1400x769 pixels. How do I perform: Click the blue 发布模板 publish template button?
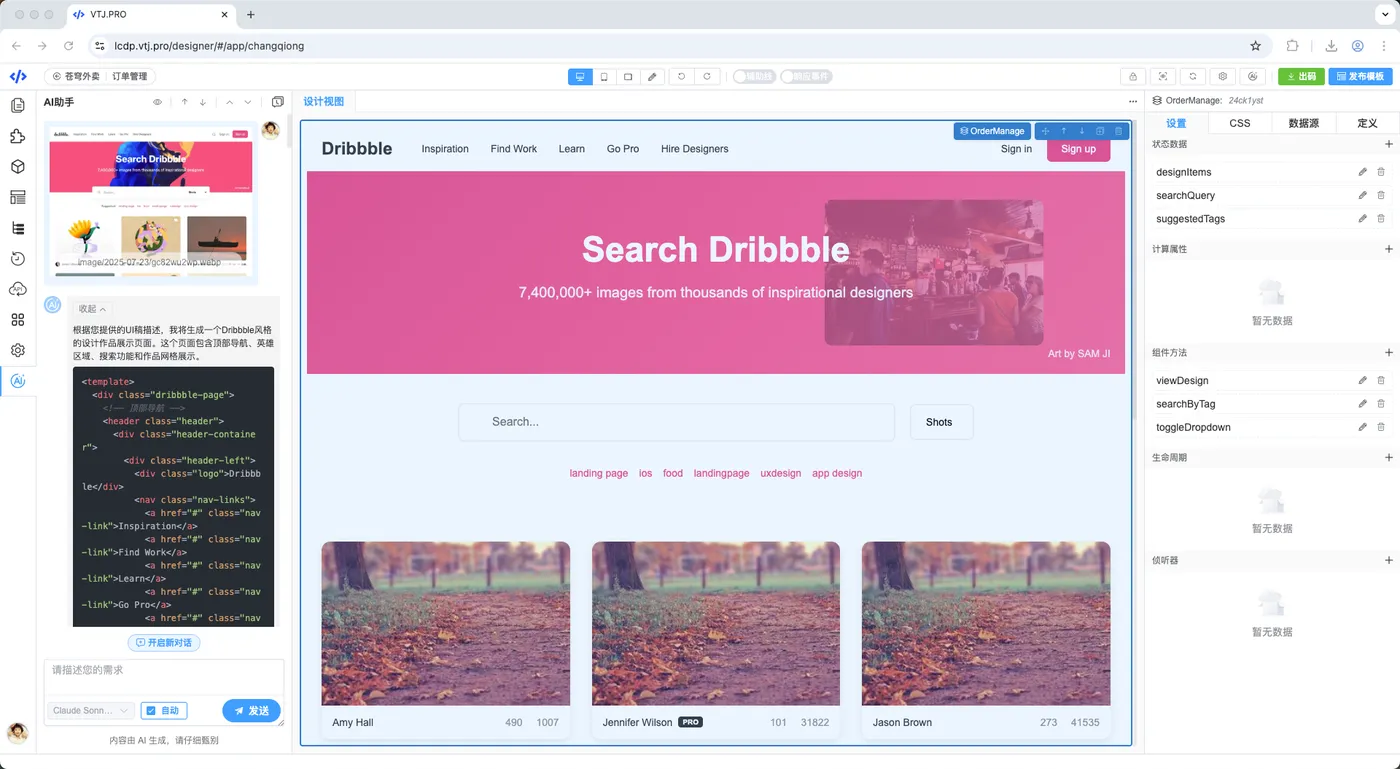click(1360, 77)
